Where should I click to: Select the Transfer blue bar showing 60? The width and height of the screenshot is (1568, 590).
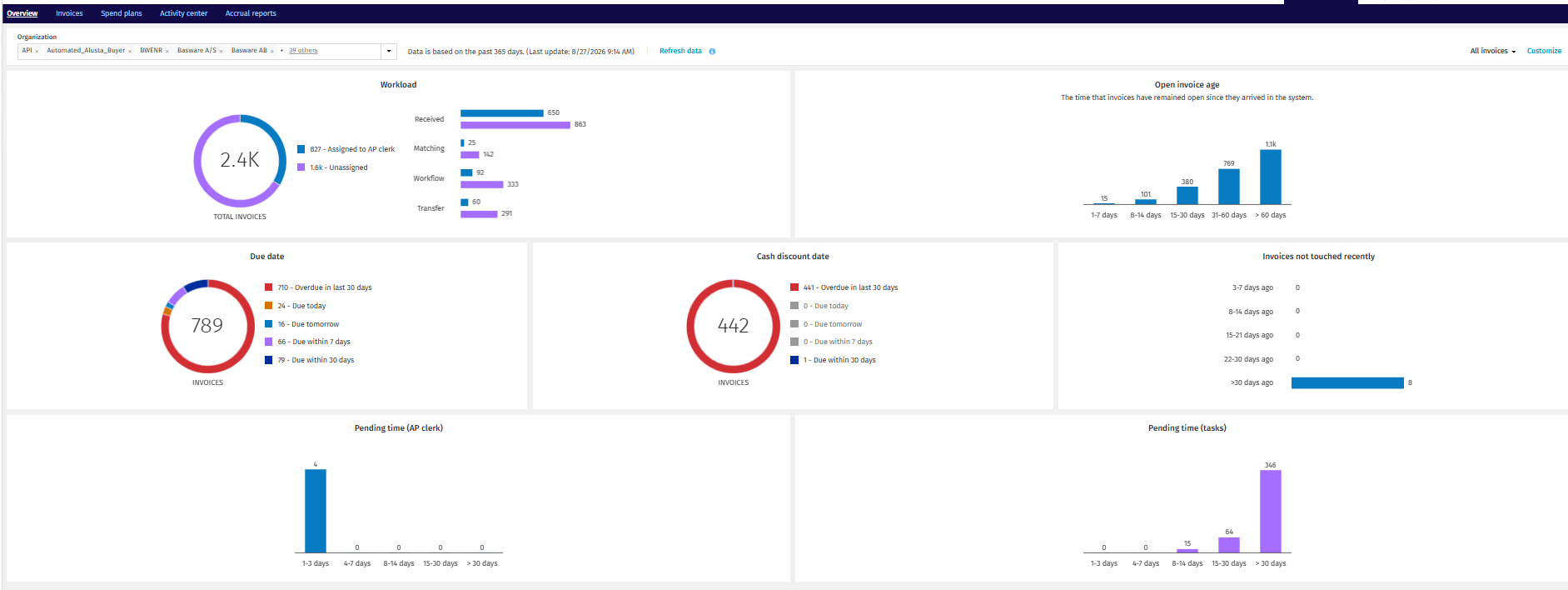465,202
